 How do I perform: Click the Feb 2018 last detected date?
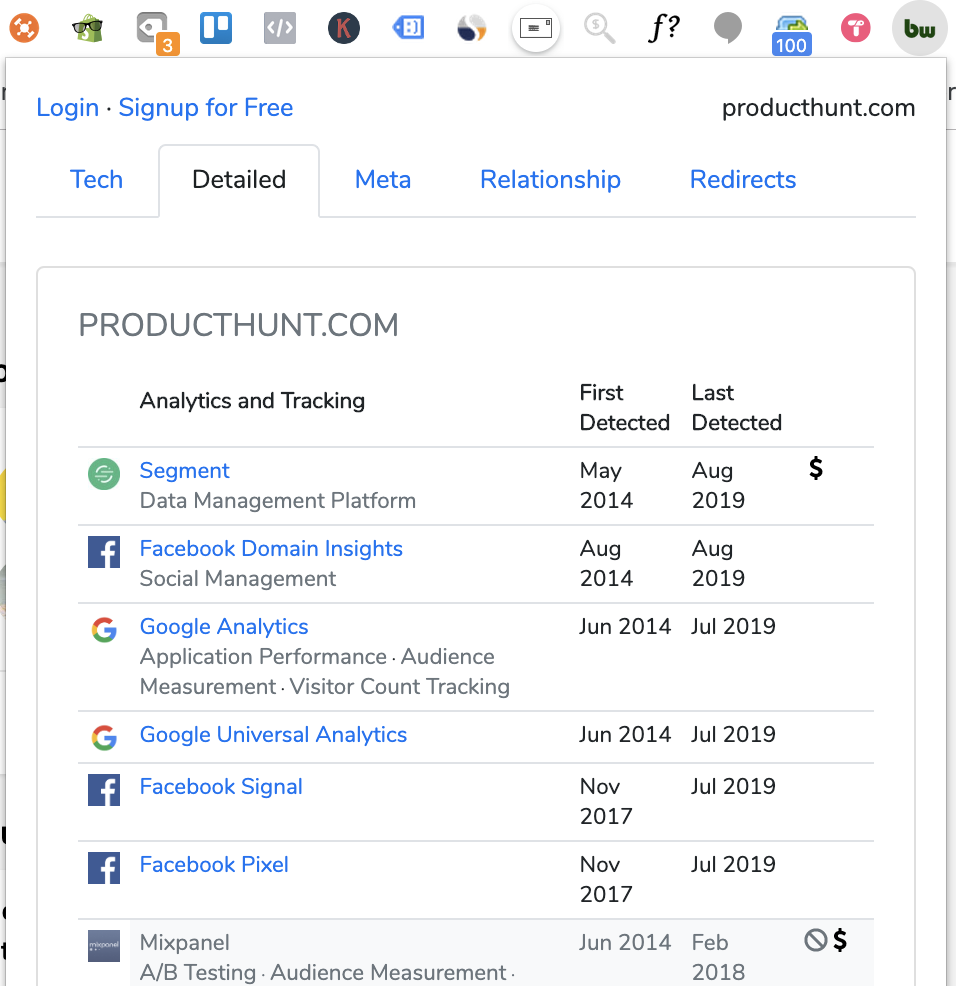718,957
